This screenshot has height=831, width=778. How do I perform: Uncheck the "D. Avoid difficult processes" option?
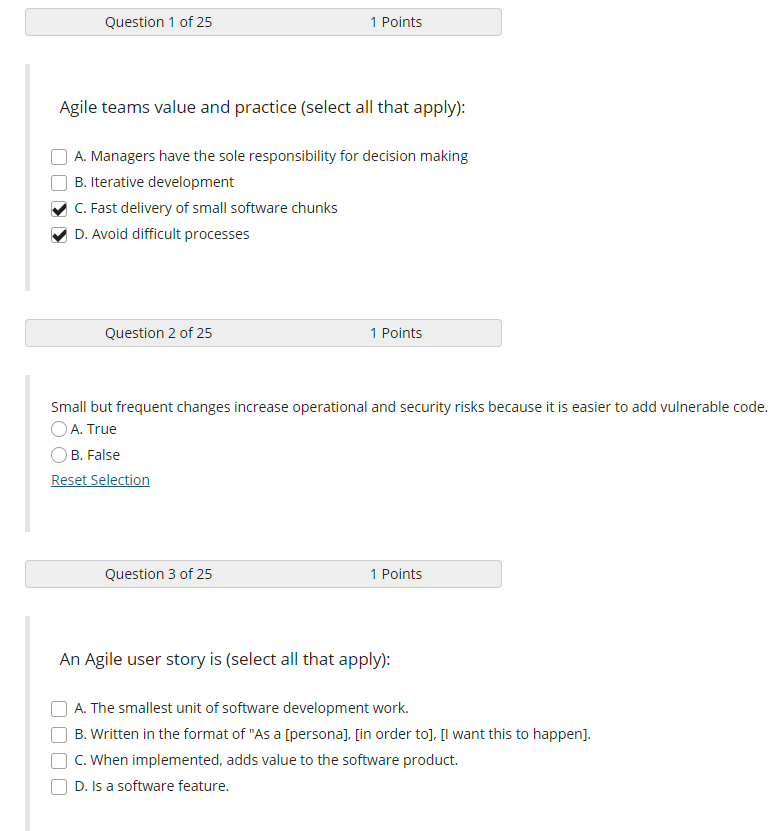59,234
